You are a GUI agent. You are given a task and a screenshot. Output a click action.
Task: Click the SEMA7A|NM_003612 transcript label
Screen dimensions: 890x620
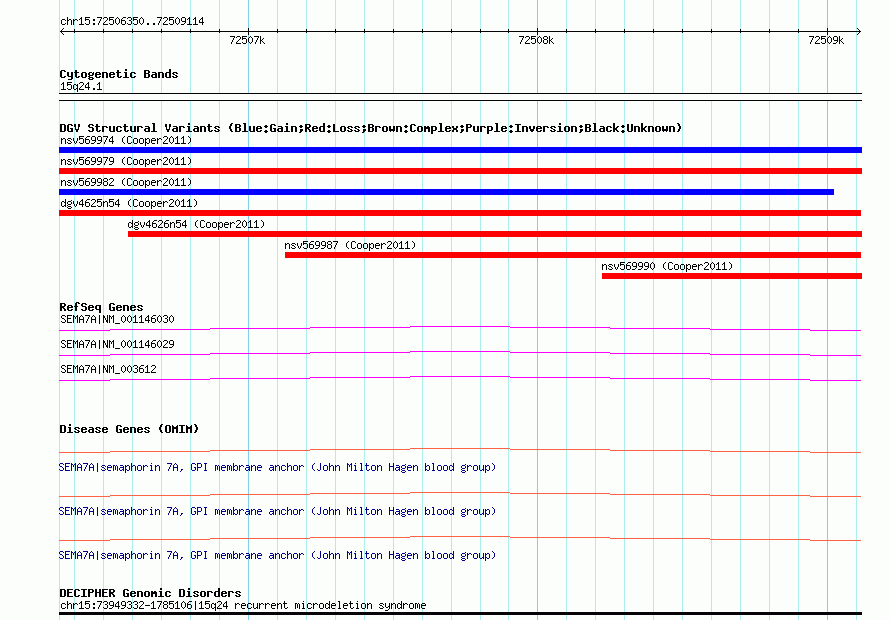tap(108, 370)
